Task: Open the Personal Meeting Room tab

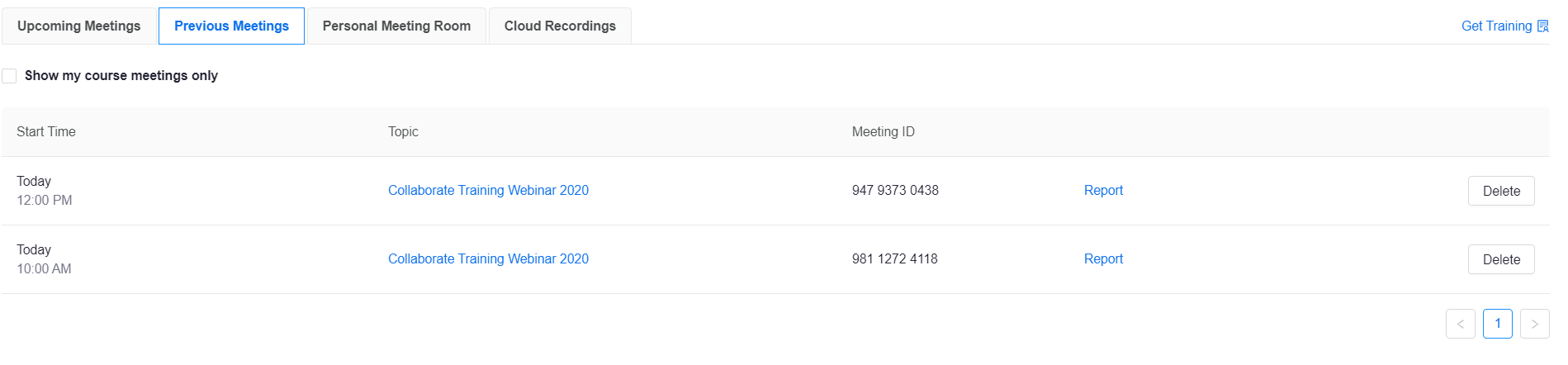Action: pos(397,26)
